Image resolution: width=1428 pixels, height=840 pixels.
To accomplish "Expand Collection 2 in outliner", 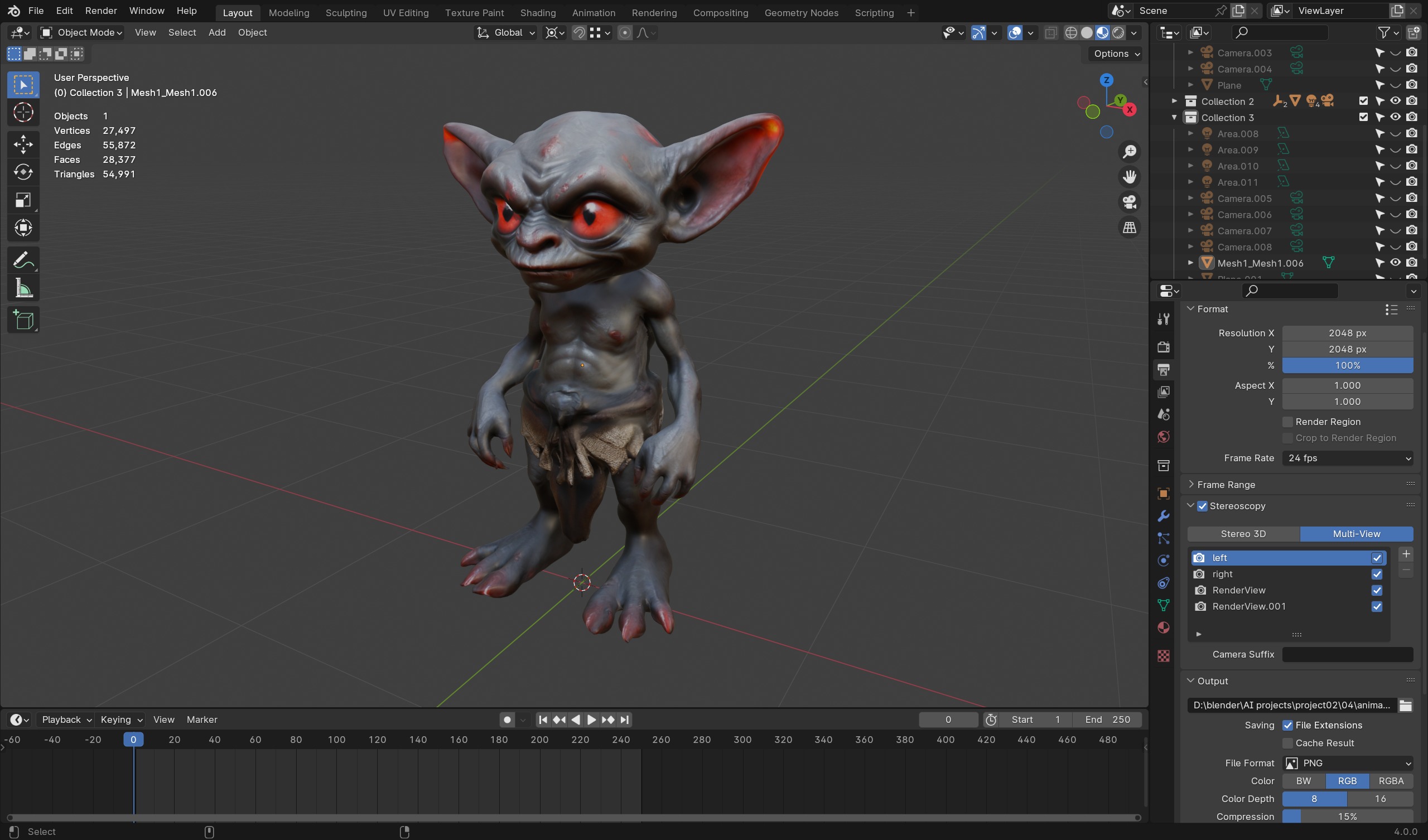I will point(1174,102).
